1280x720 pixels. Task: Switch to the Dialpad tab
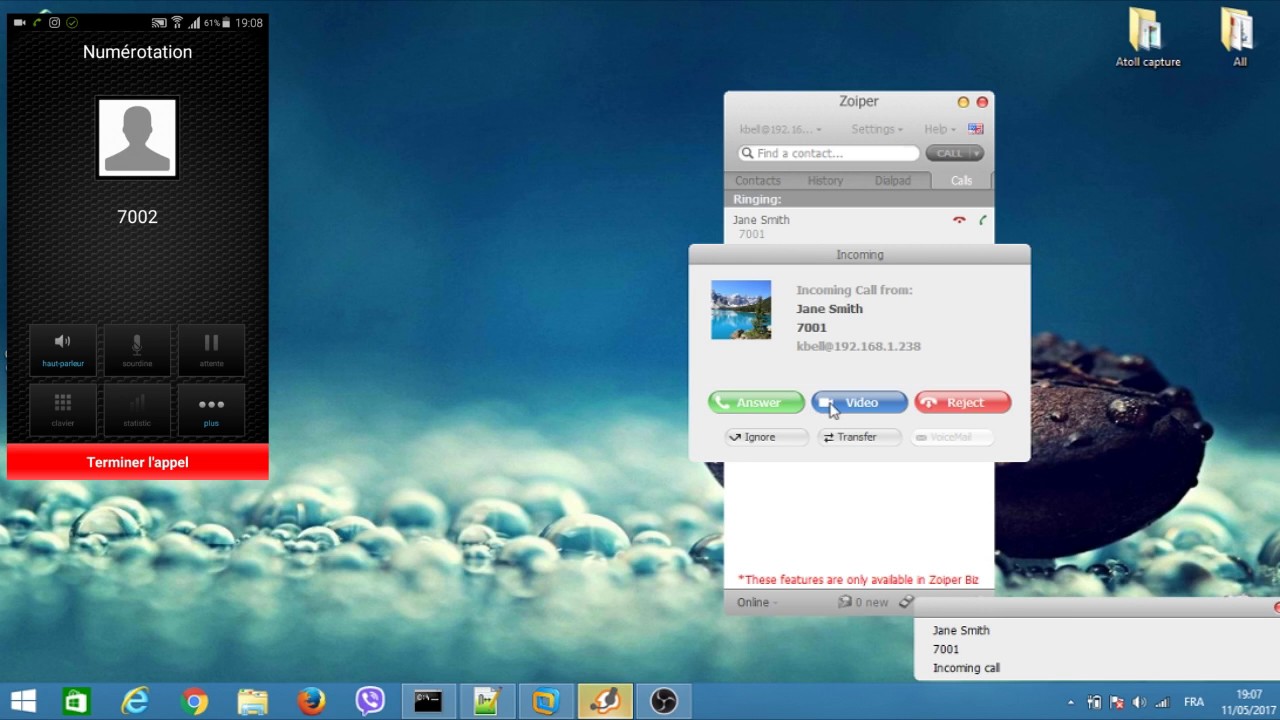(x=892, y=181)
